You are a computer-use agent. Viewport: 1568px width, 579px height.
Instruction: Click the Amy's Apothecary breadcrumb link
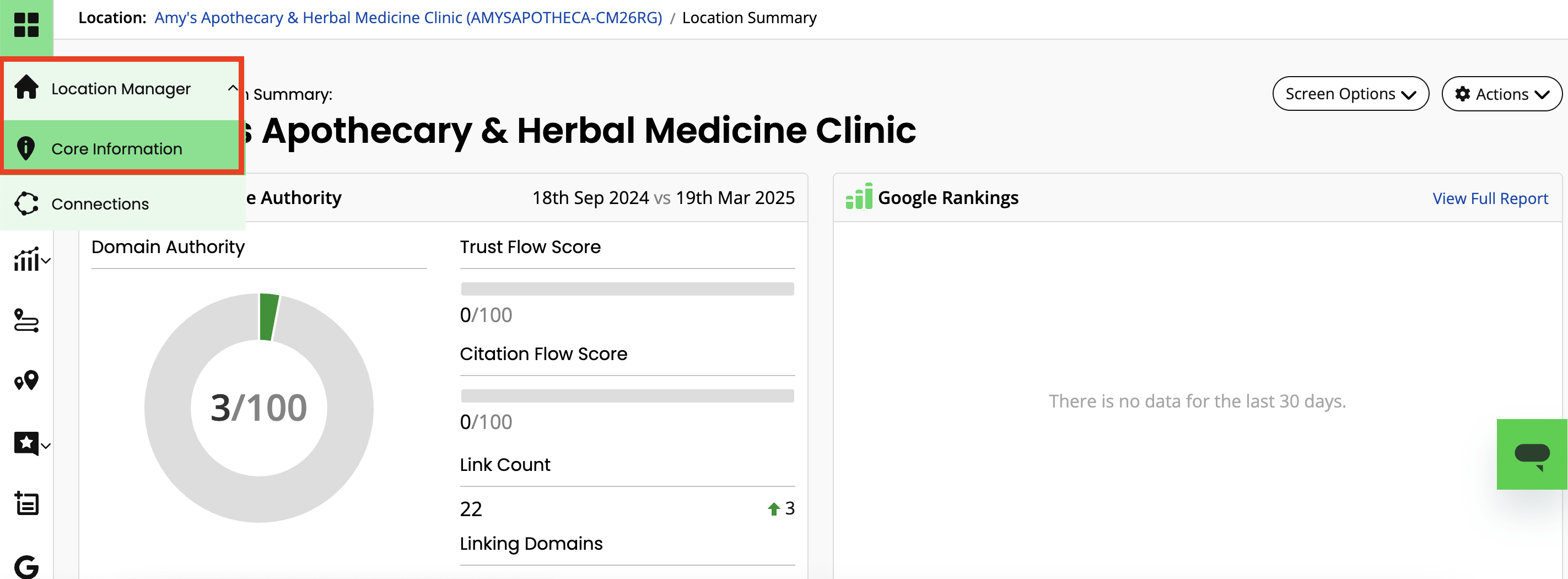tap(408, 18)
